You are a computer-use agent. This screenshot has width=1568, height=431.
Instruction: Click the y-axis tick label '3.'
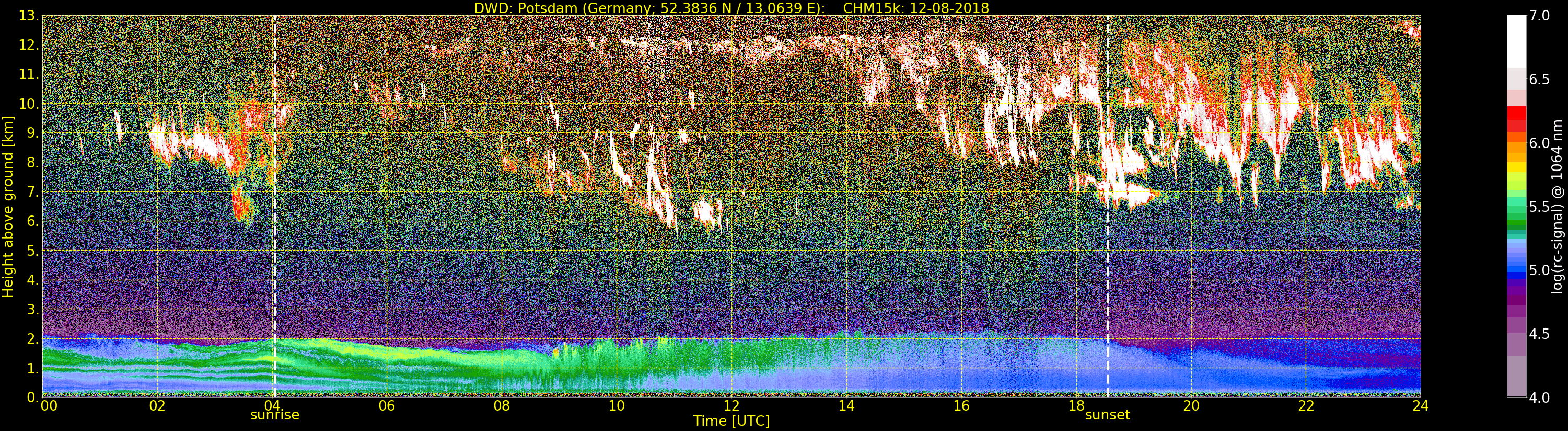pyautogui.click(x=32, y=309)
